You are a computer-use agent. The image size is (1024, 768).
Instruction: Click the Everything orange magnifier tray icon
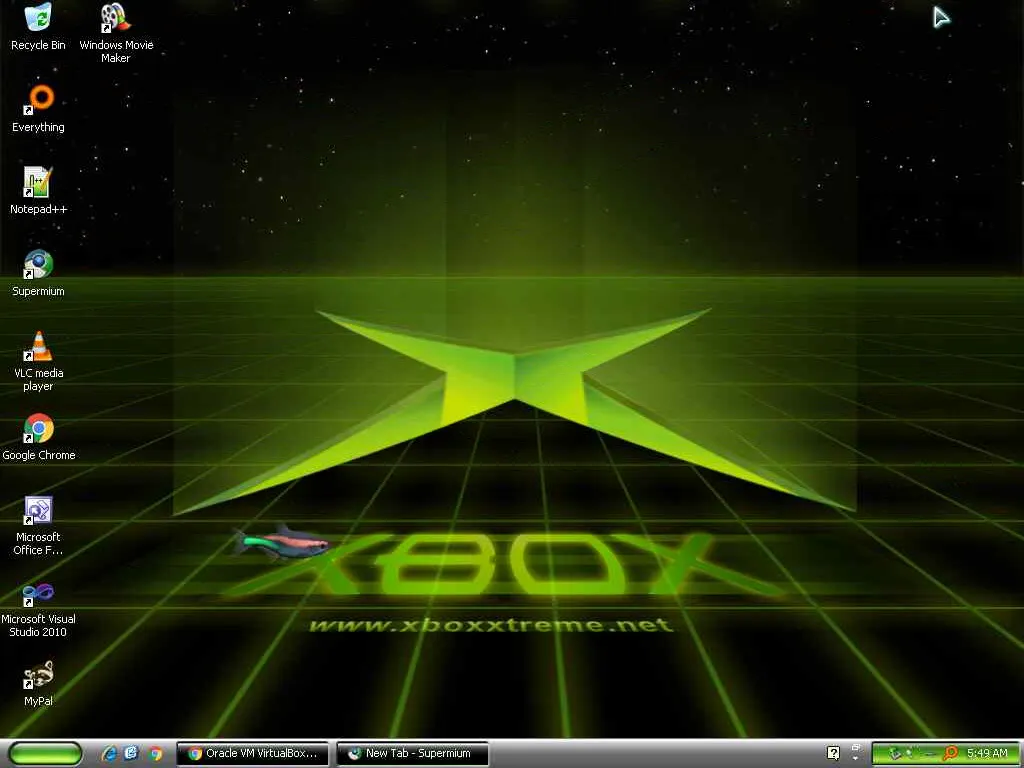coord(950,754)
